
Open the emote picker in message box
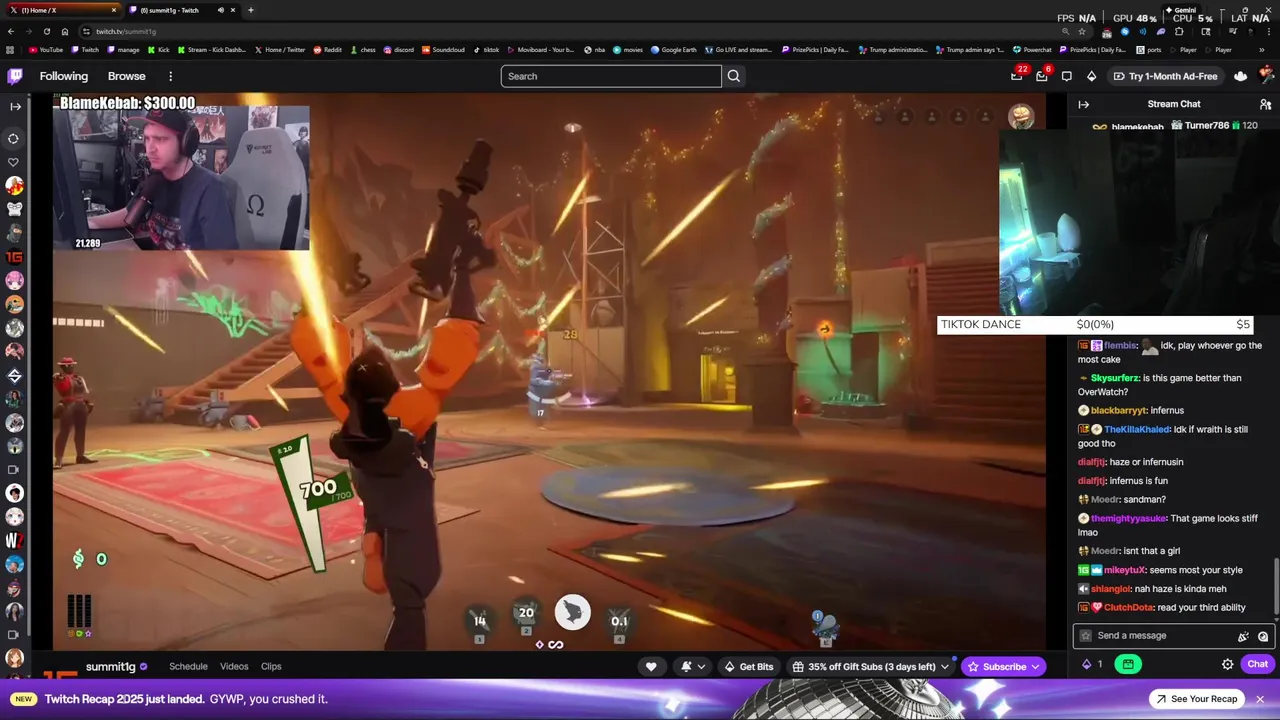click(1263, 636)
